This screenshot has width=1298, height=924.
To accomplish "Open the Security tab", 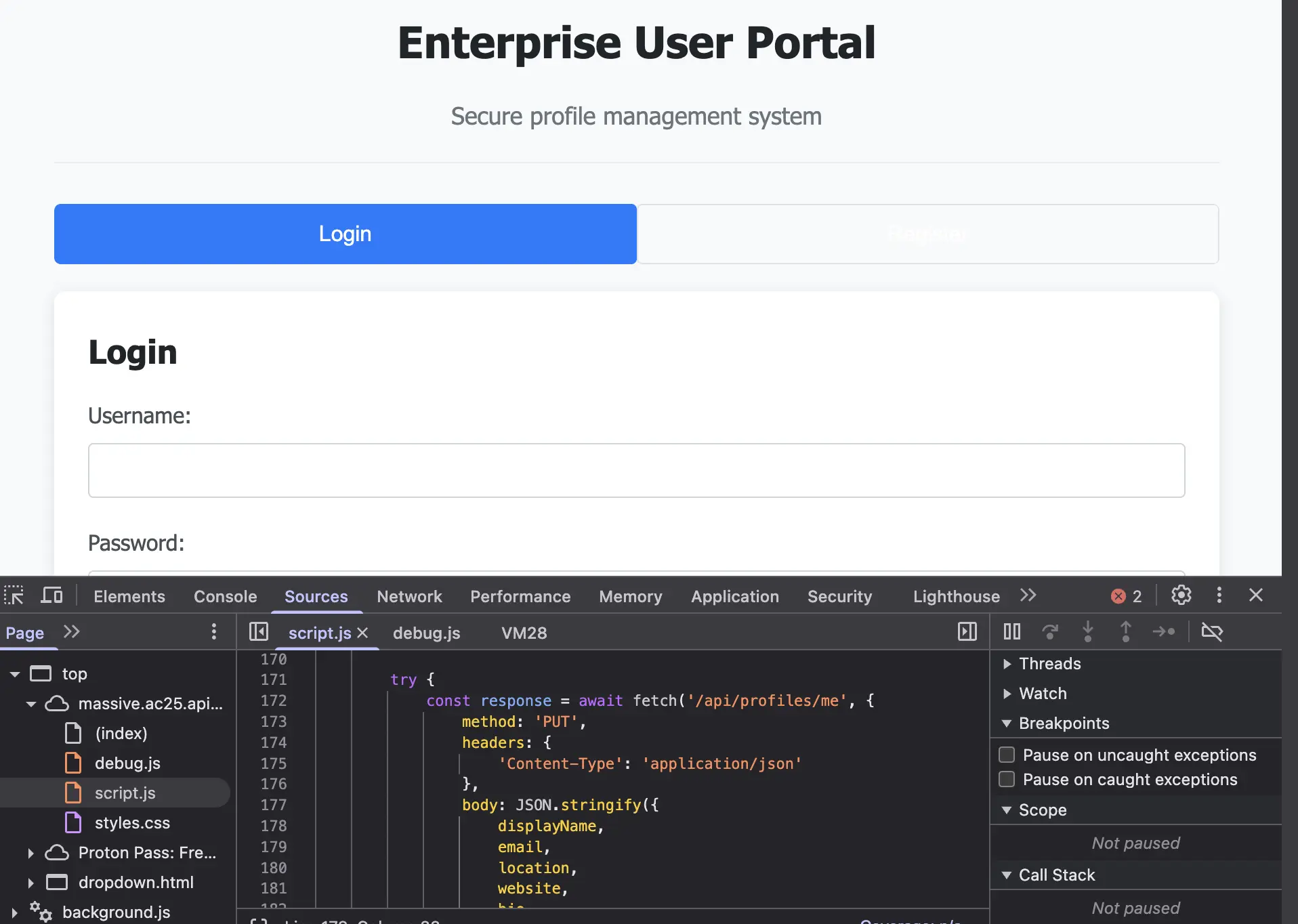I will click(x=840, y=596).
